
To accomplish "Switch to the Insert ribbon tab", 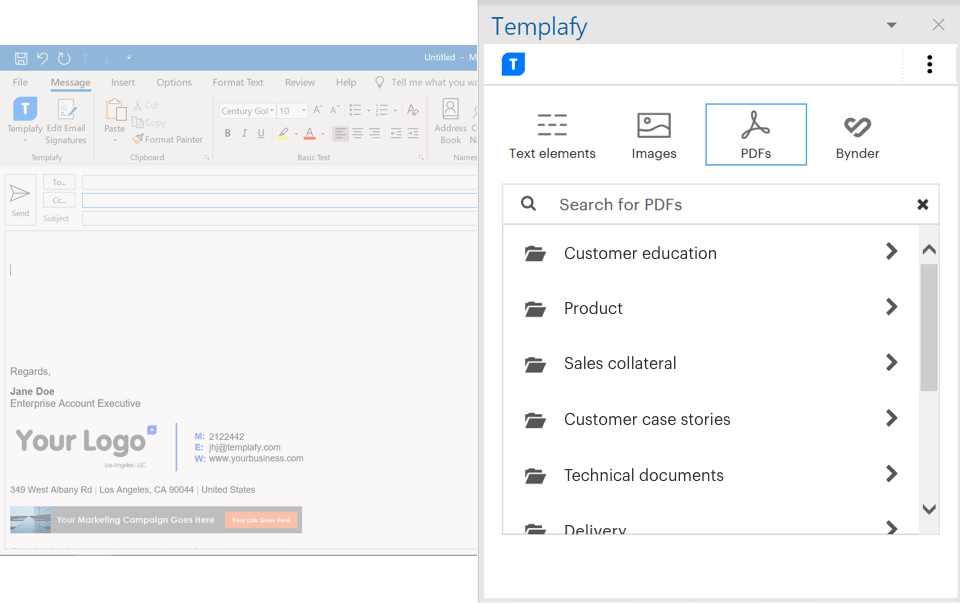I will coord(123,82).
